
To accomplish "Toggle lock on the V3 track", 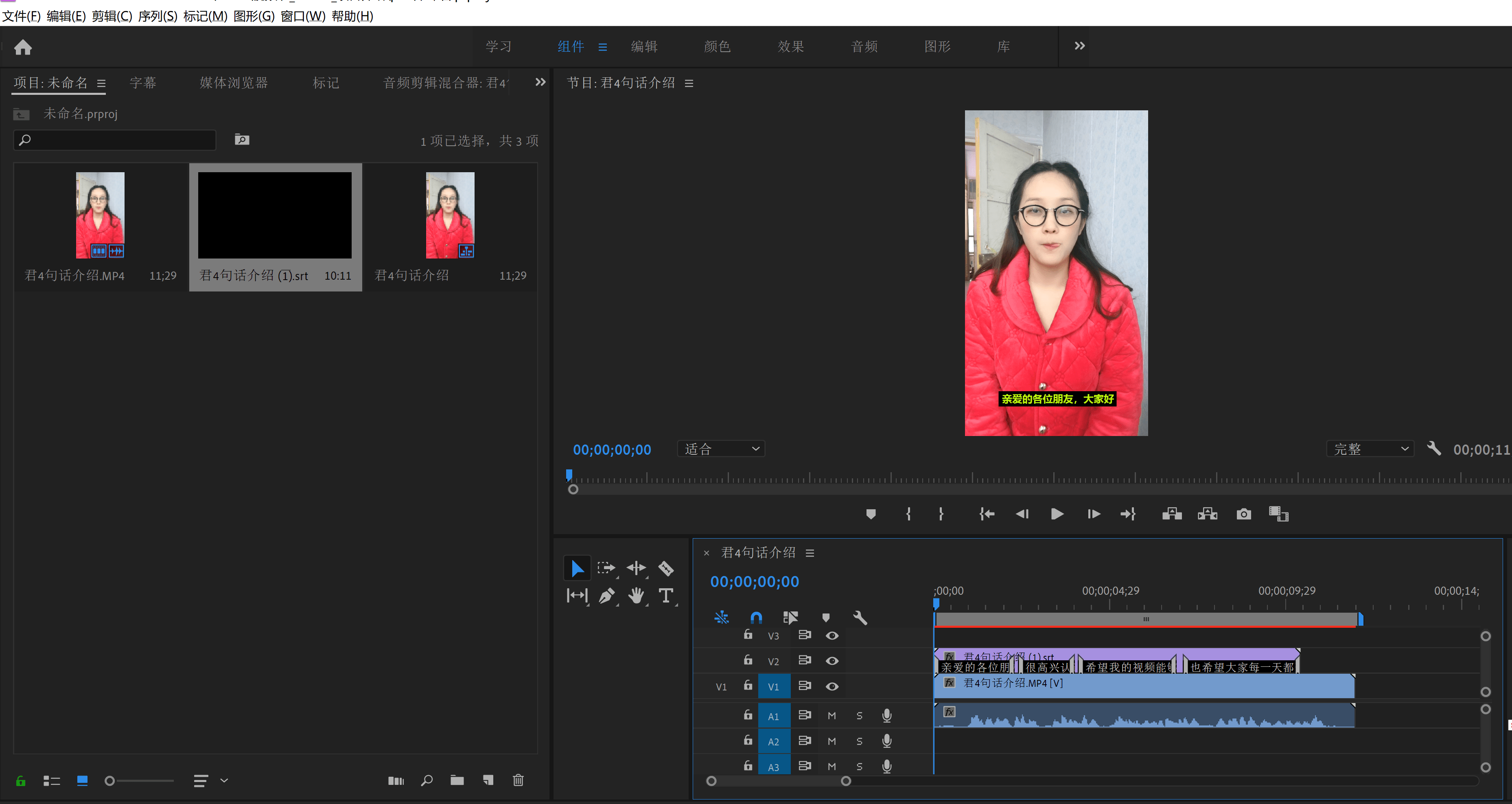I will [x=748, y=635].
